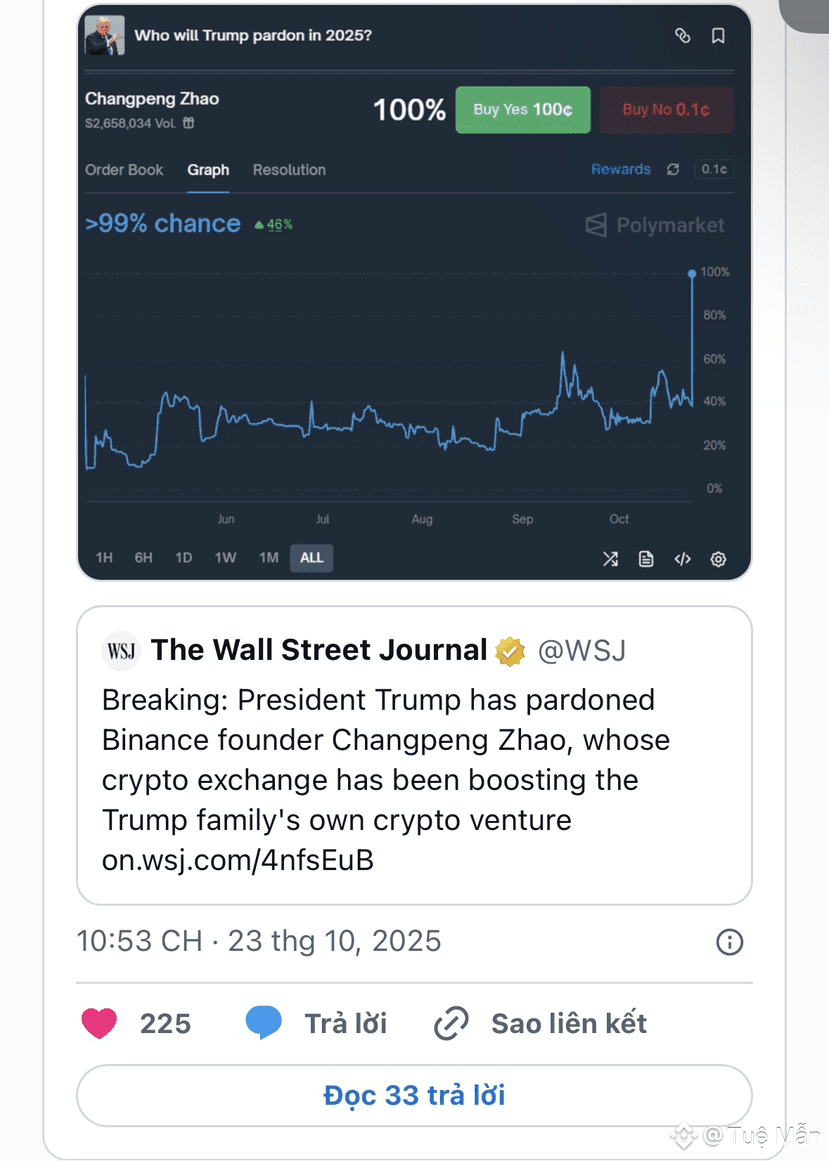The width and height of the screenshot is (829, 1161).
Task: Click the Đọc 33 trả lời button
Action: [414, 1096]
